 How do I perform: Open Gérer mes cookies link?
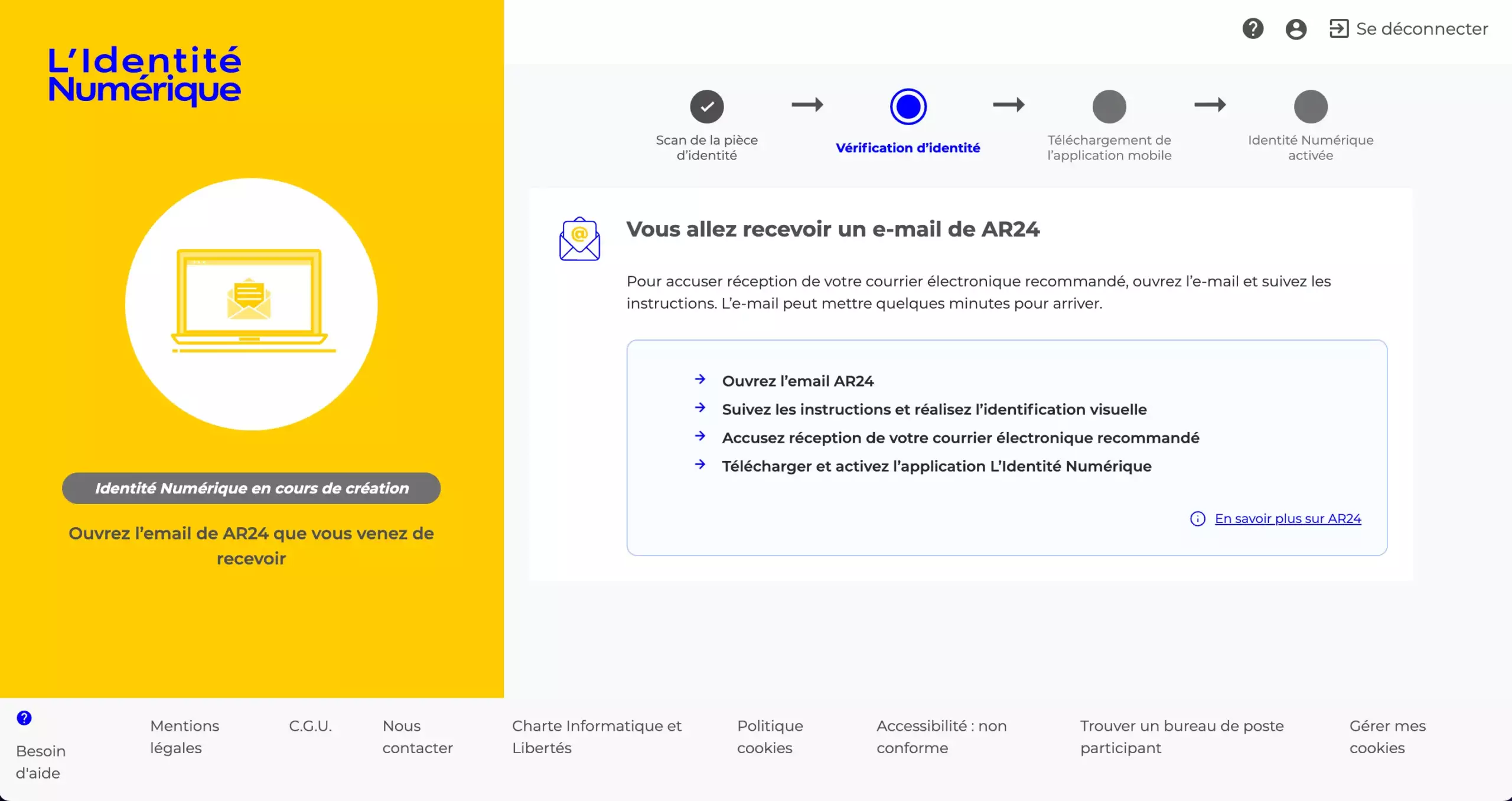(x=1387, y=737)
